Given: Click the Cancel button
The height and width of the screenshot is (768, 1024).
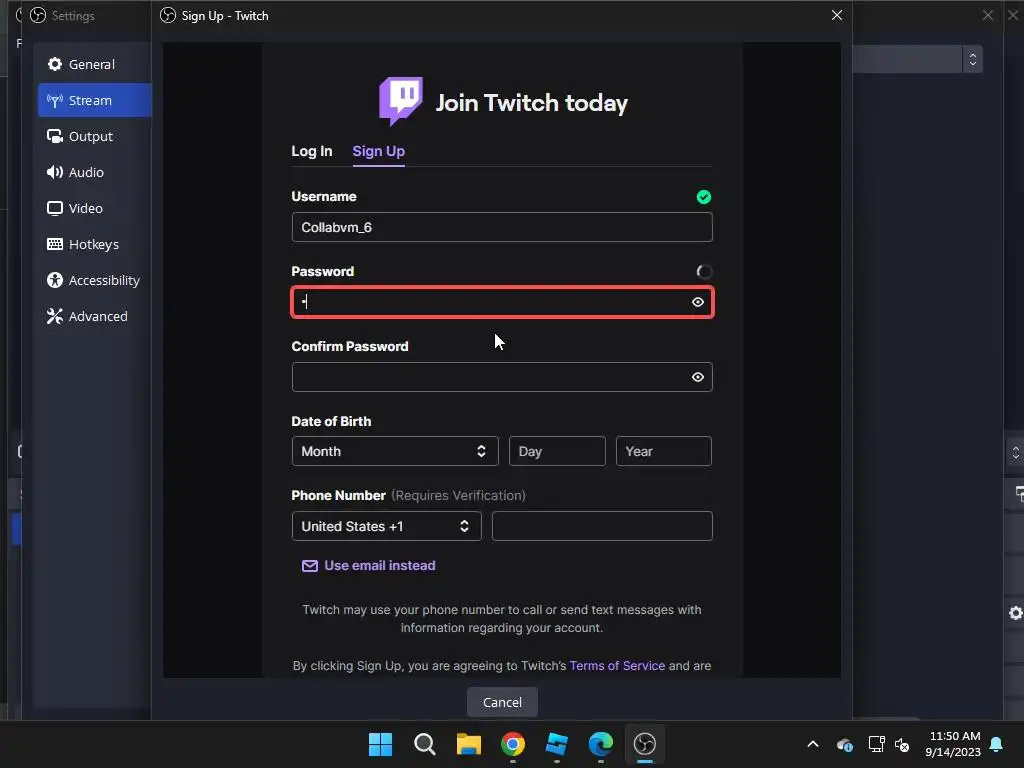Looking at the screenshot, I should click(502, 702).
